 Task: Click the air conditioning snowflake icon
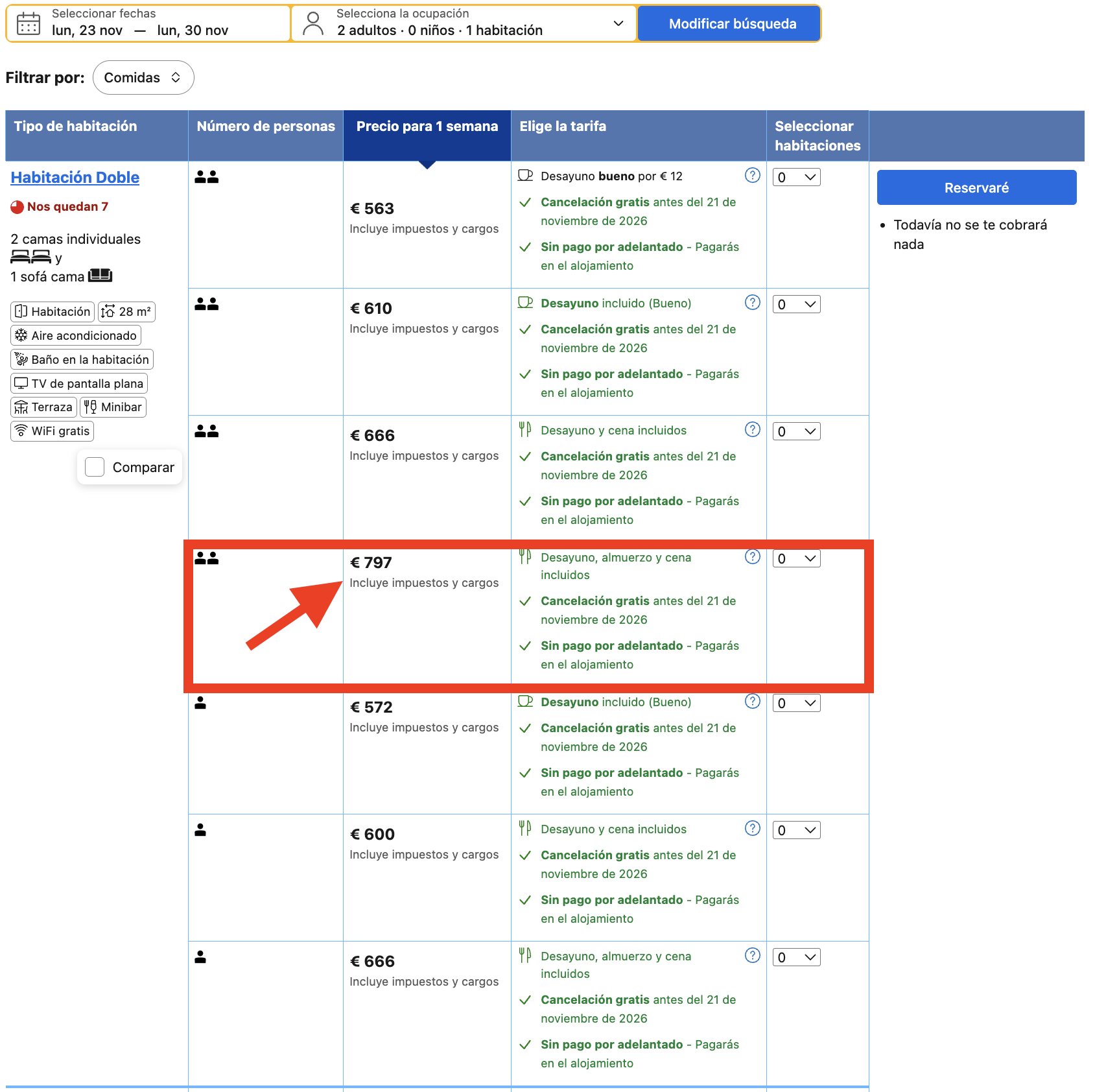21,335
